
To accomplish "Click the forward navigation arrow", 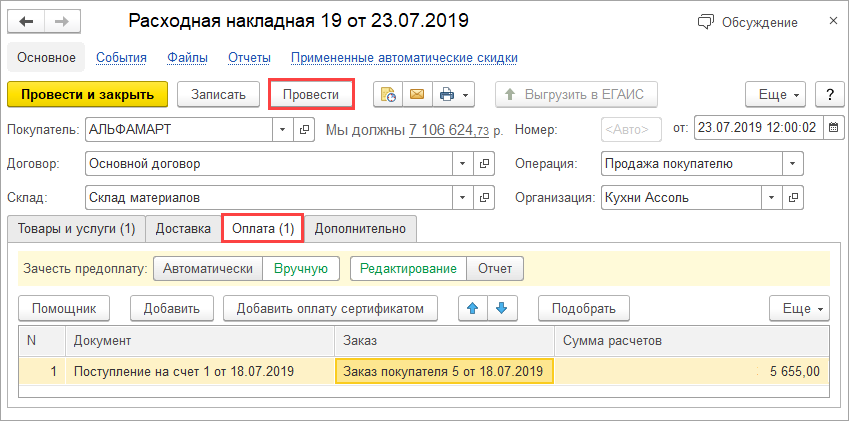I will (60, 21).
